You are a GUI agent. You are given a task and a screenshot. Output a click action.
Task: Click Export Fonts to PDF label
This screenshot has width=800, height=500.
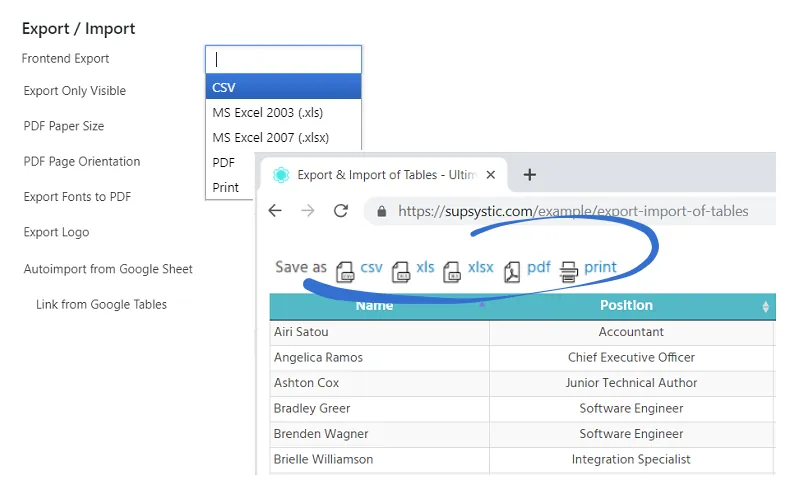(77, 197)
